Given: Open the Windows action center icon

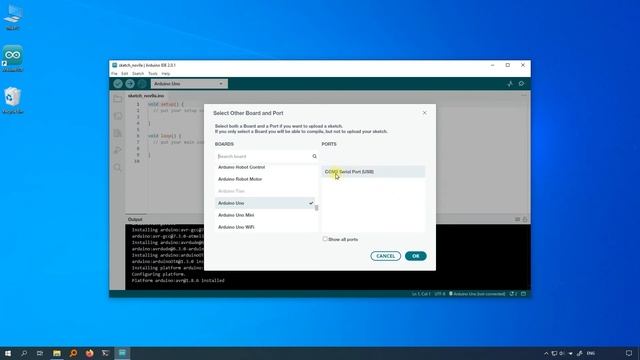Looking at the screenshot, I should click(629, 353).
